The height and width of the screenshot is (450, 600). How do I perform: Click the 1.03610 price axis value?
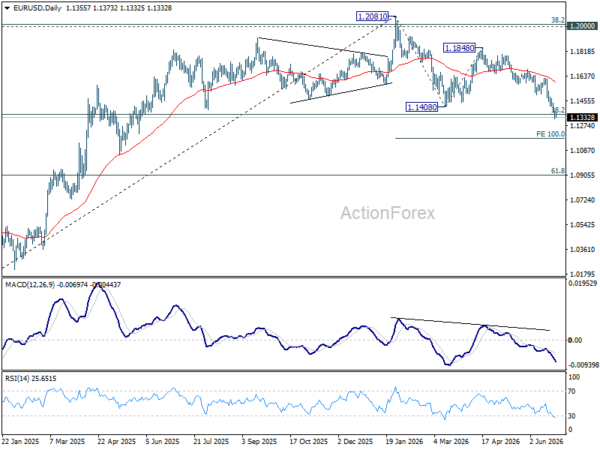[x=582, y=249]
